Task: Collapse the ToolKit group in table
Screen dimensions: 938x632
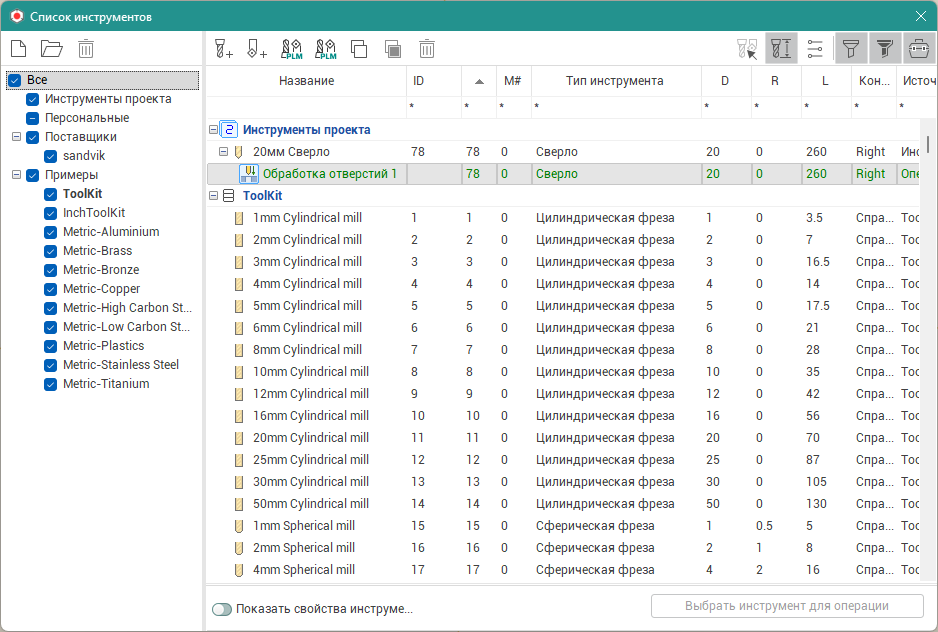Action: click(213, 196)
